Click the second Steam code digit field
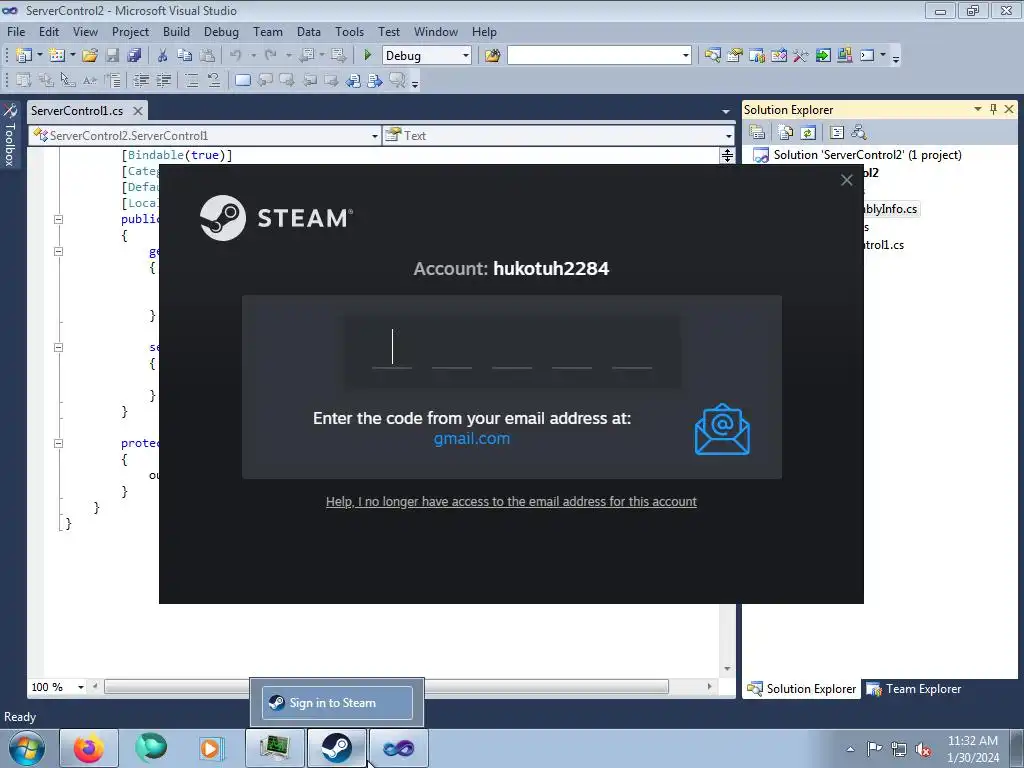1024x768 pixels. pyautogui.click(x=452, y=349)
